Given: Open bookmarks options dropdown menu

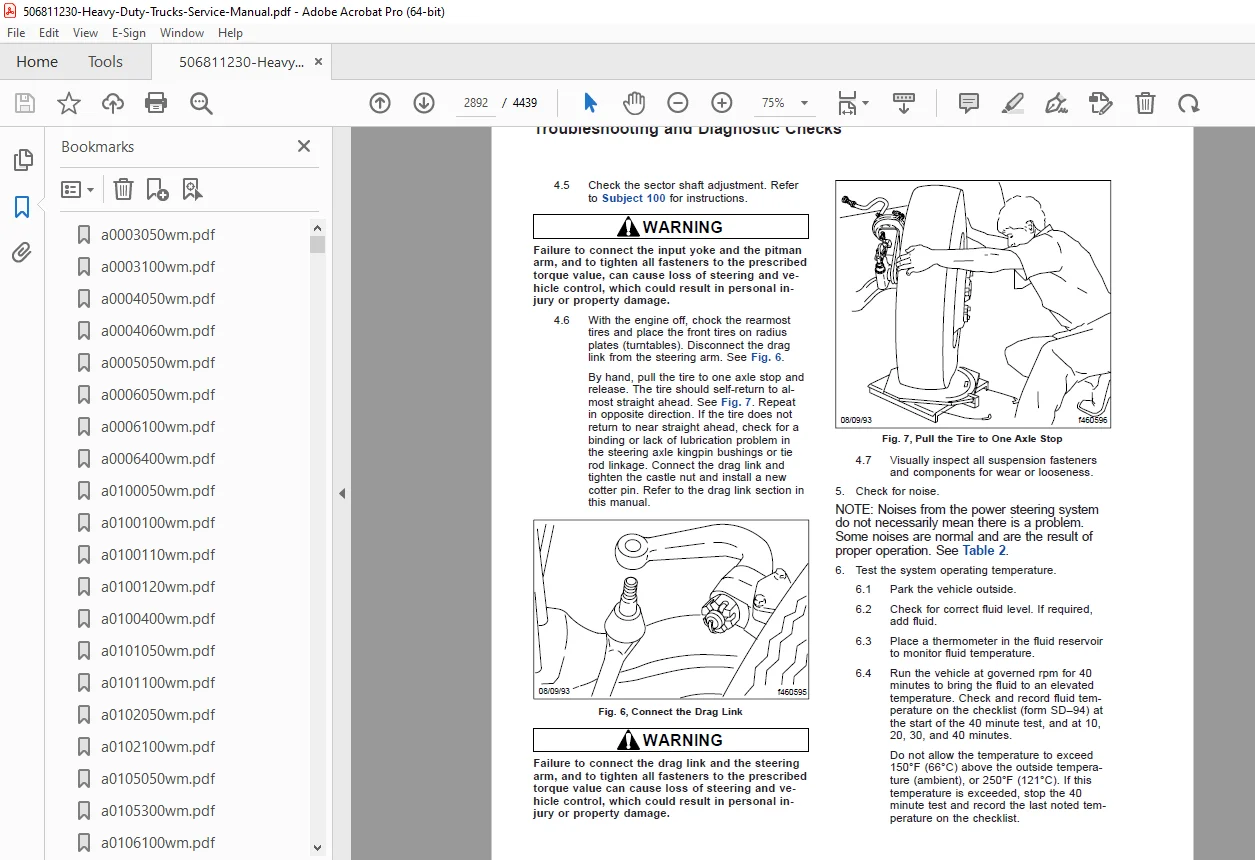Looking at the screenshot, I should [x=77, y=189].
